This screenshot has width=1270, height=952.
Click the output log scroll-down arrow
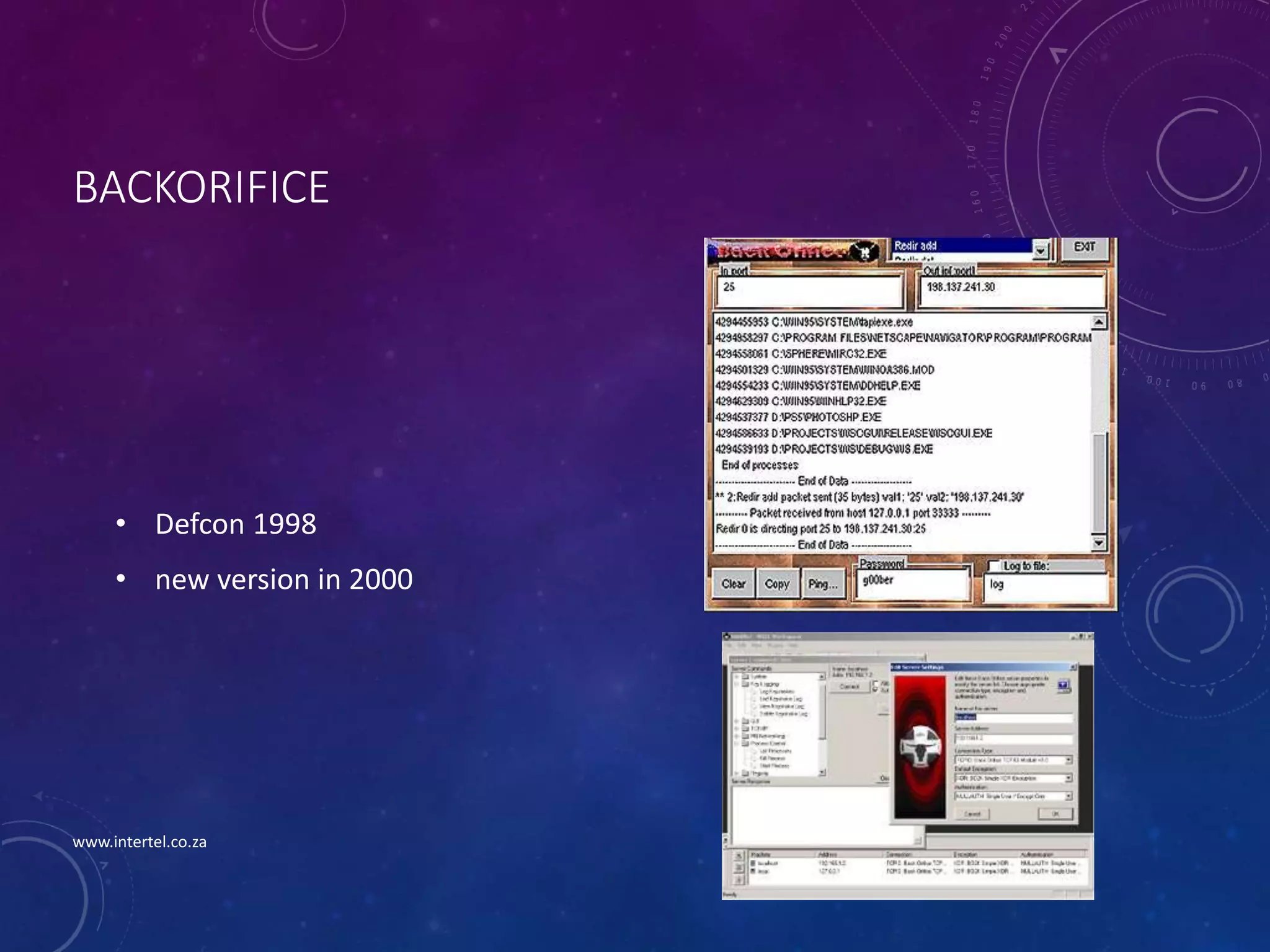click(x=1098, y=543)
